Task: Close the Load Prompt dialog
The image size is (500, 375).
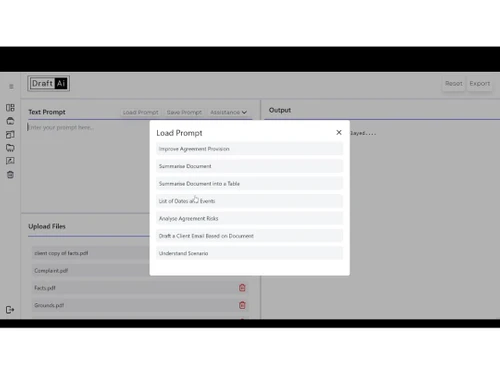Action: click(x=339, y=133)
